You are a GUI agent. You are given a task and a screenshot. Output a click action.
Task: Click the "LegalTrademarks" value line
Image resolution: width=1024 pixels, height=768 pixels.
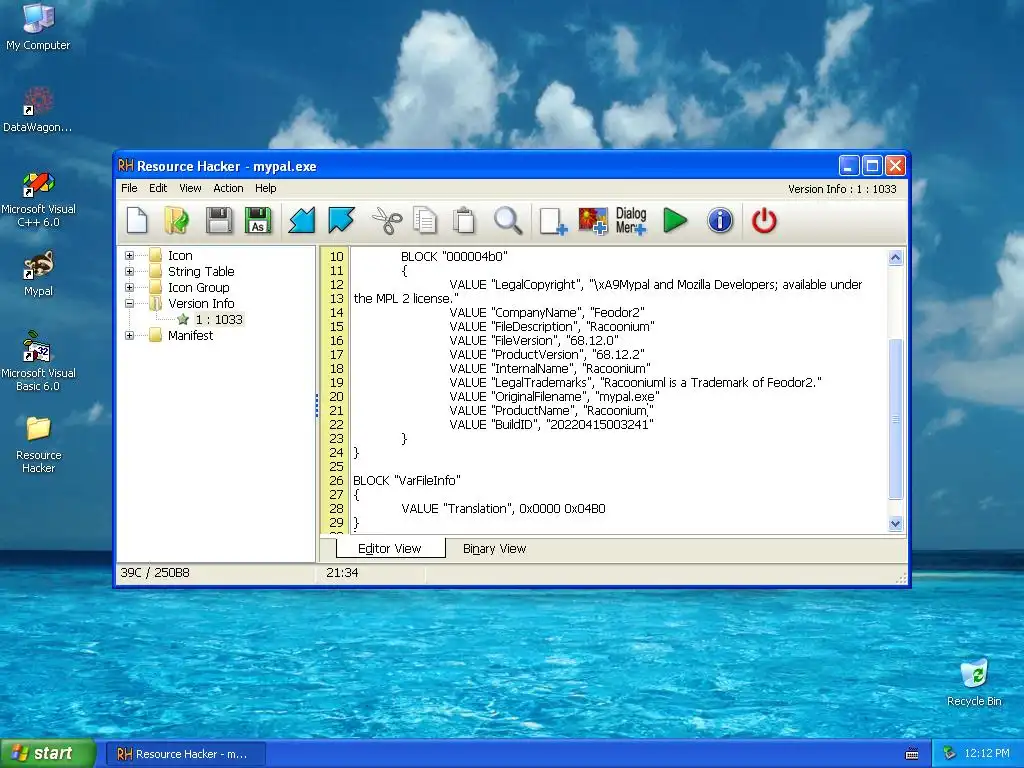click(x=635, y=383)
